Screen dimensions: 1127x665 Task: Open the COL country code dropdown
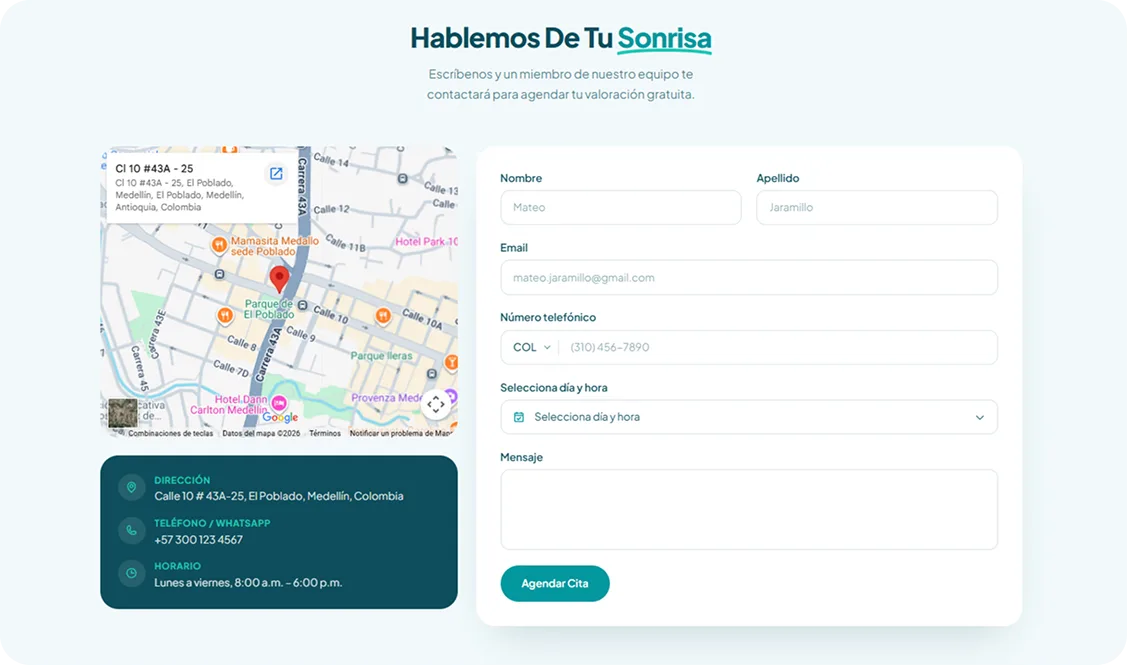point(532,347)
